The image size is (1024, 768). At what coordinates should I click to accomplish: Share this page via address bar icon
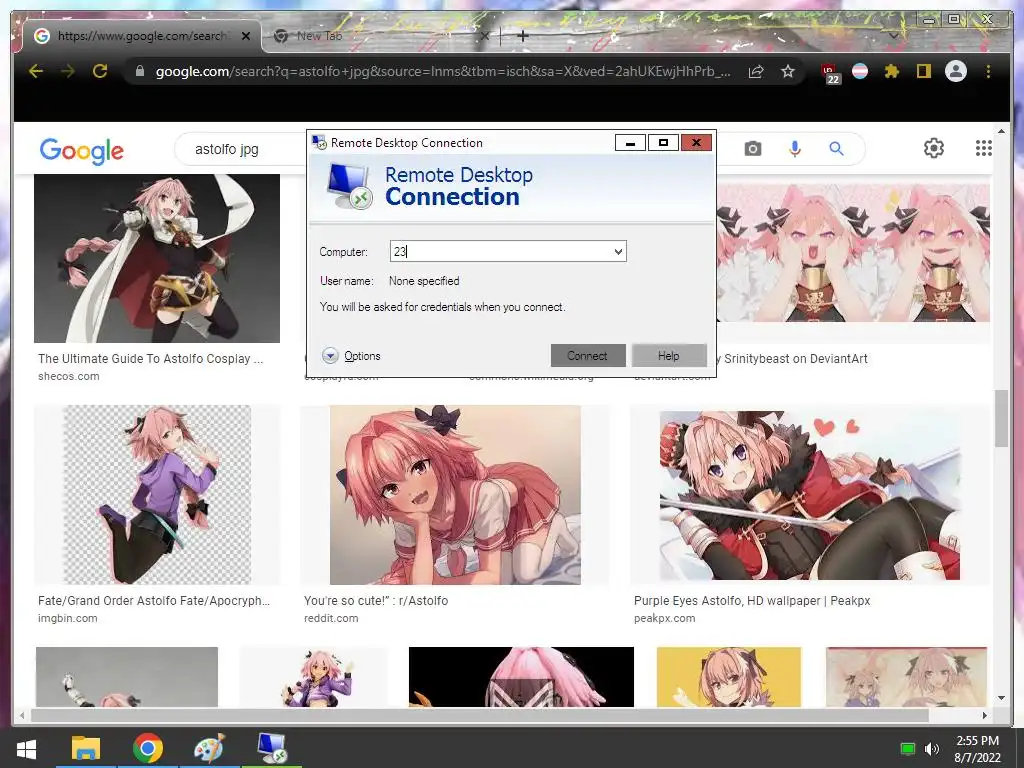[x=756, y=71]
